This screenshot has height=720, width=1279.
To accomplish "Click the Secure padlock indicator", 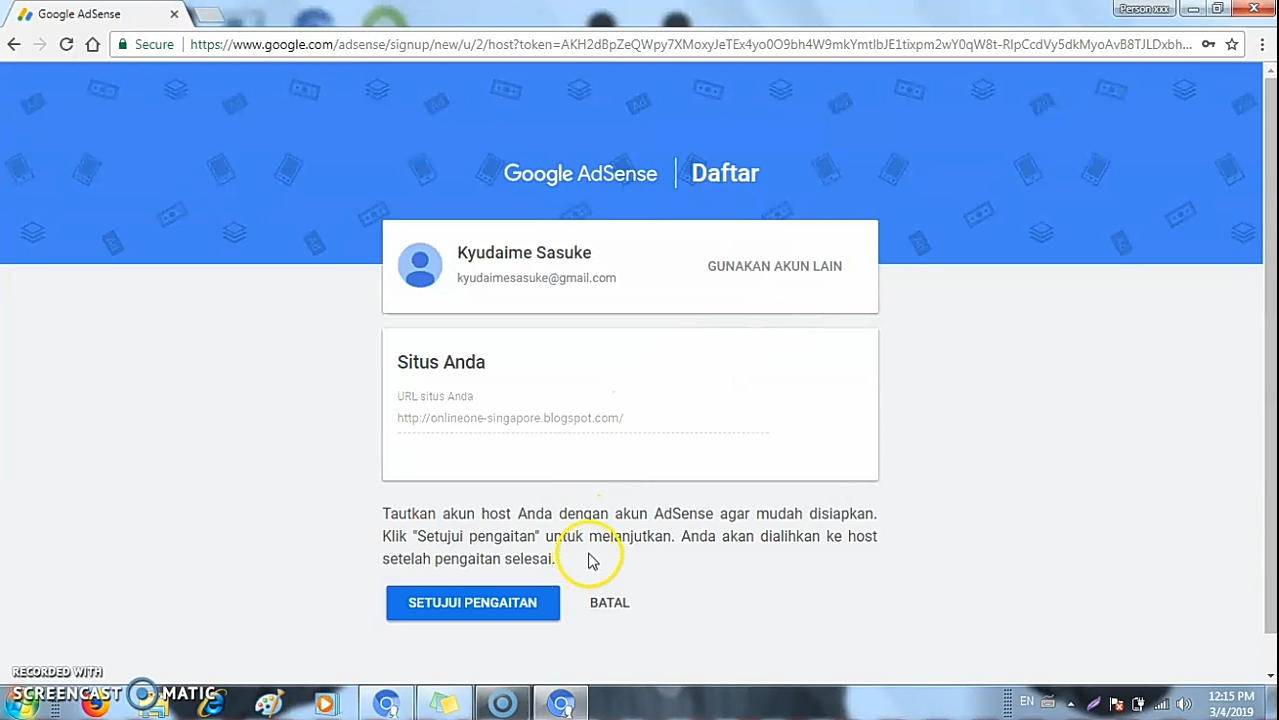I will coord(146,44).
